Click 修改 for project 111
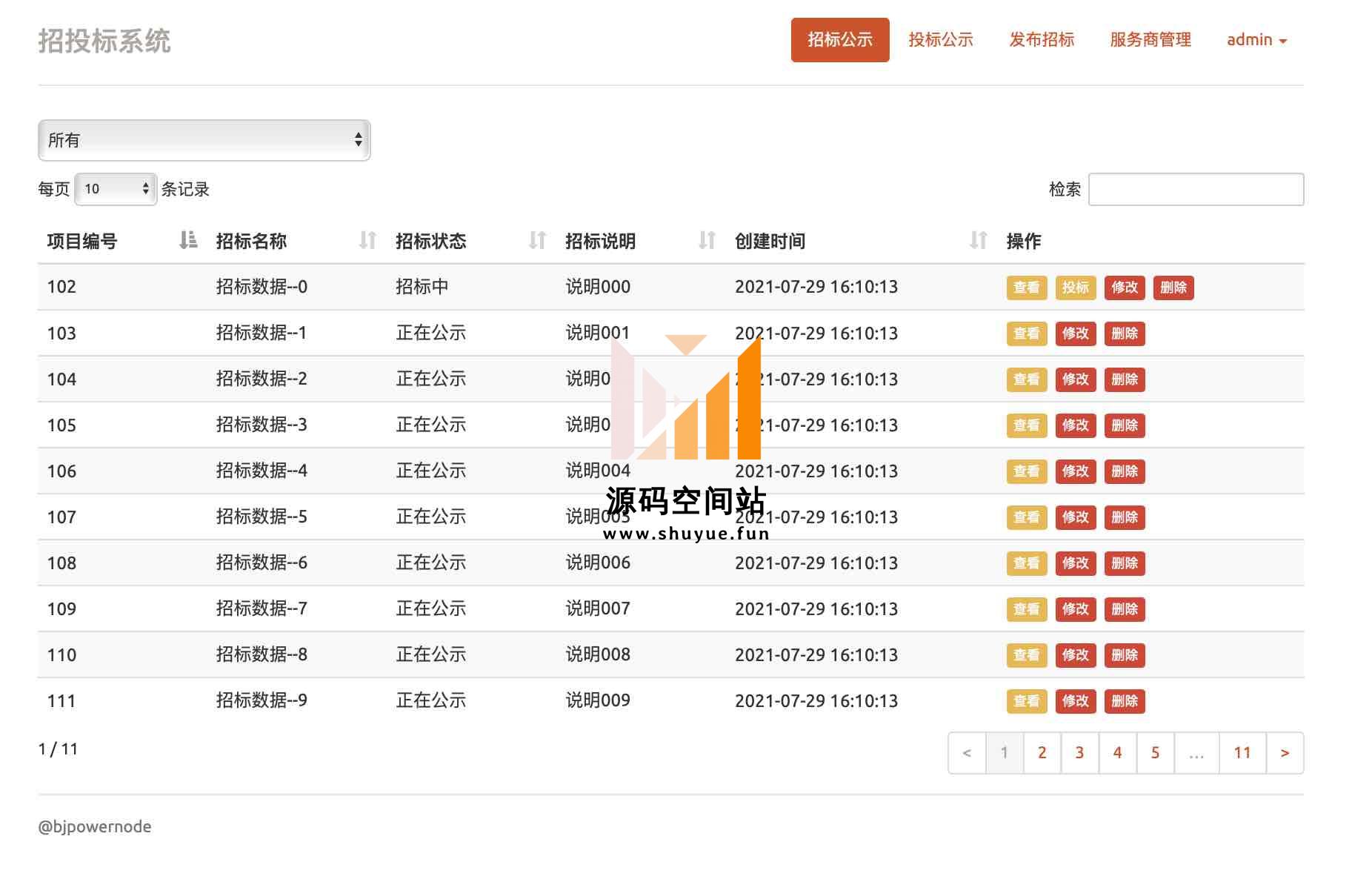1372x879 pixels. (x=1076, y=701)
